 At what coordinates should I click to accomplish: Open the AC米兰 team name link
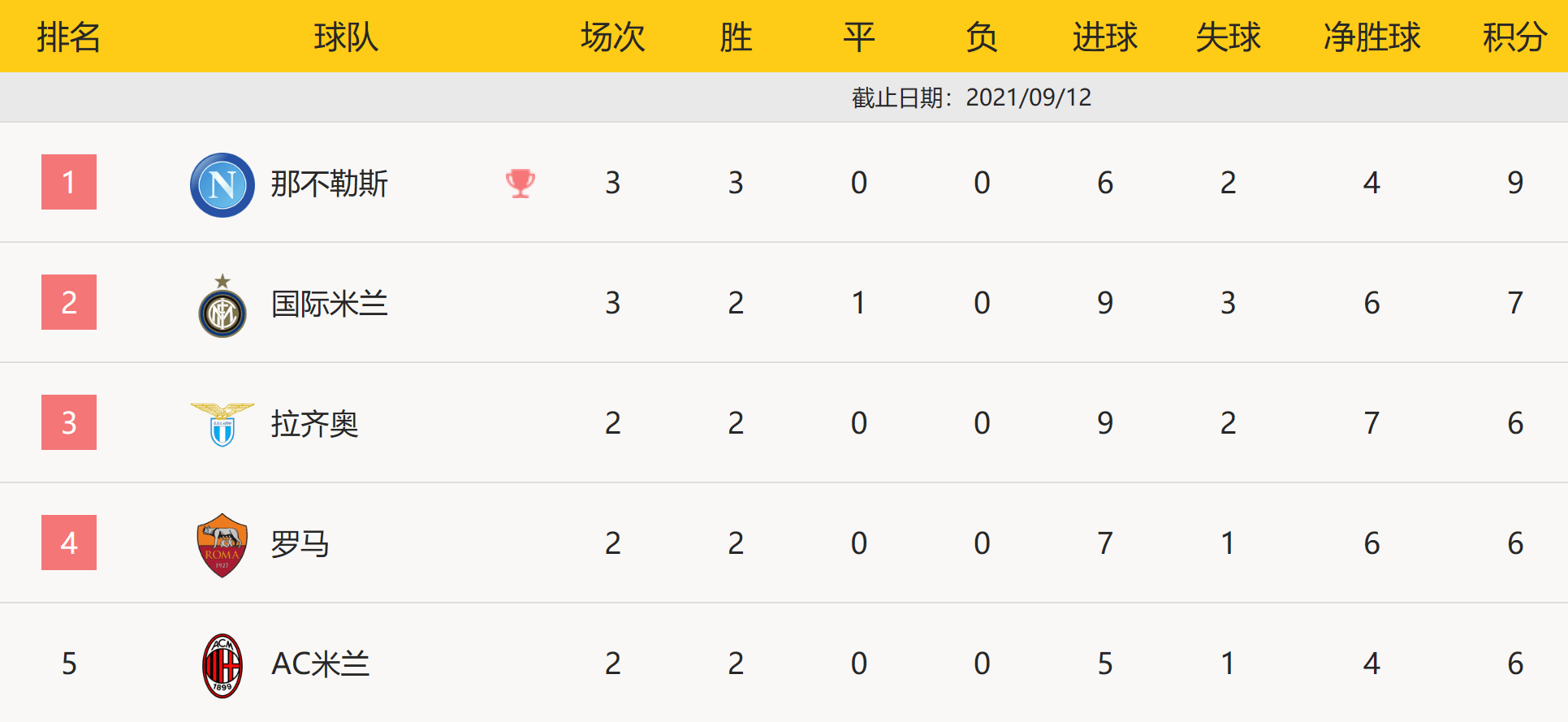[x=320, y=664]
